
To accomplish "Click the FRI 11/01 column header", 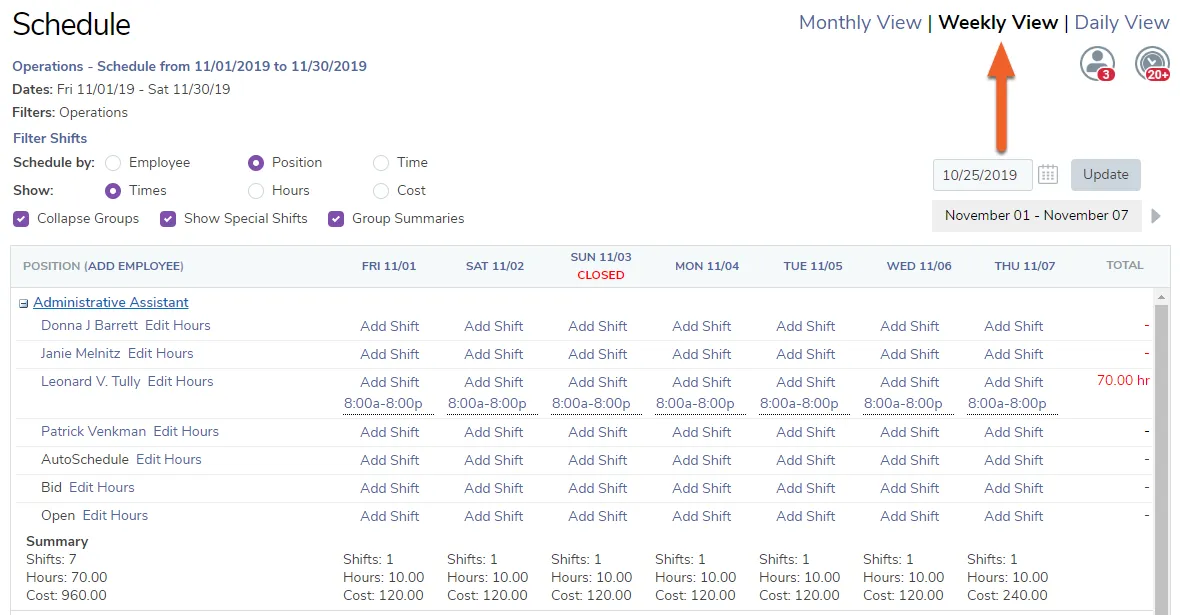I will [x=388, y=266].
